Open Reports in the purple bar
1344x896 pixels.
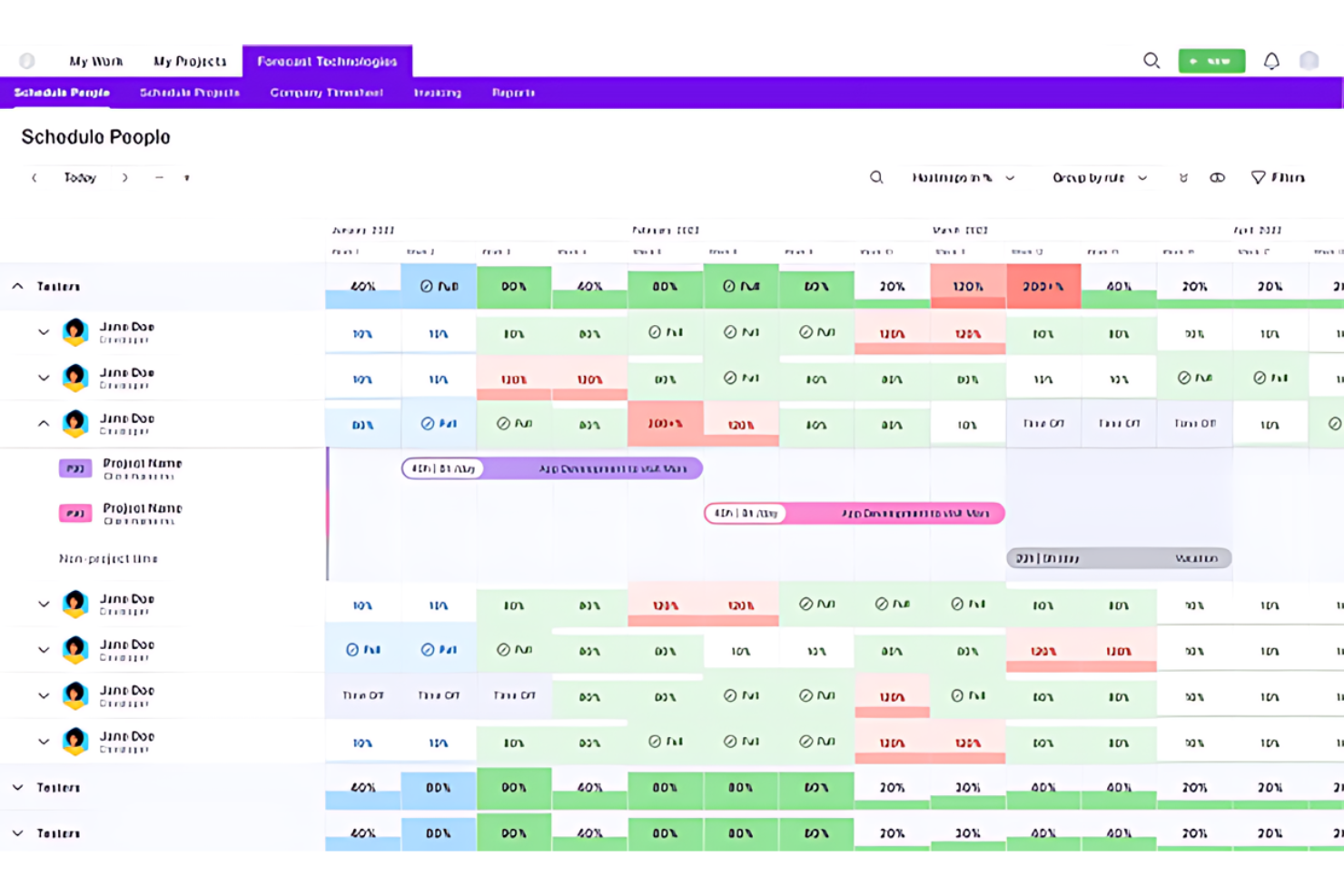pos(513,93)
